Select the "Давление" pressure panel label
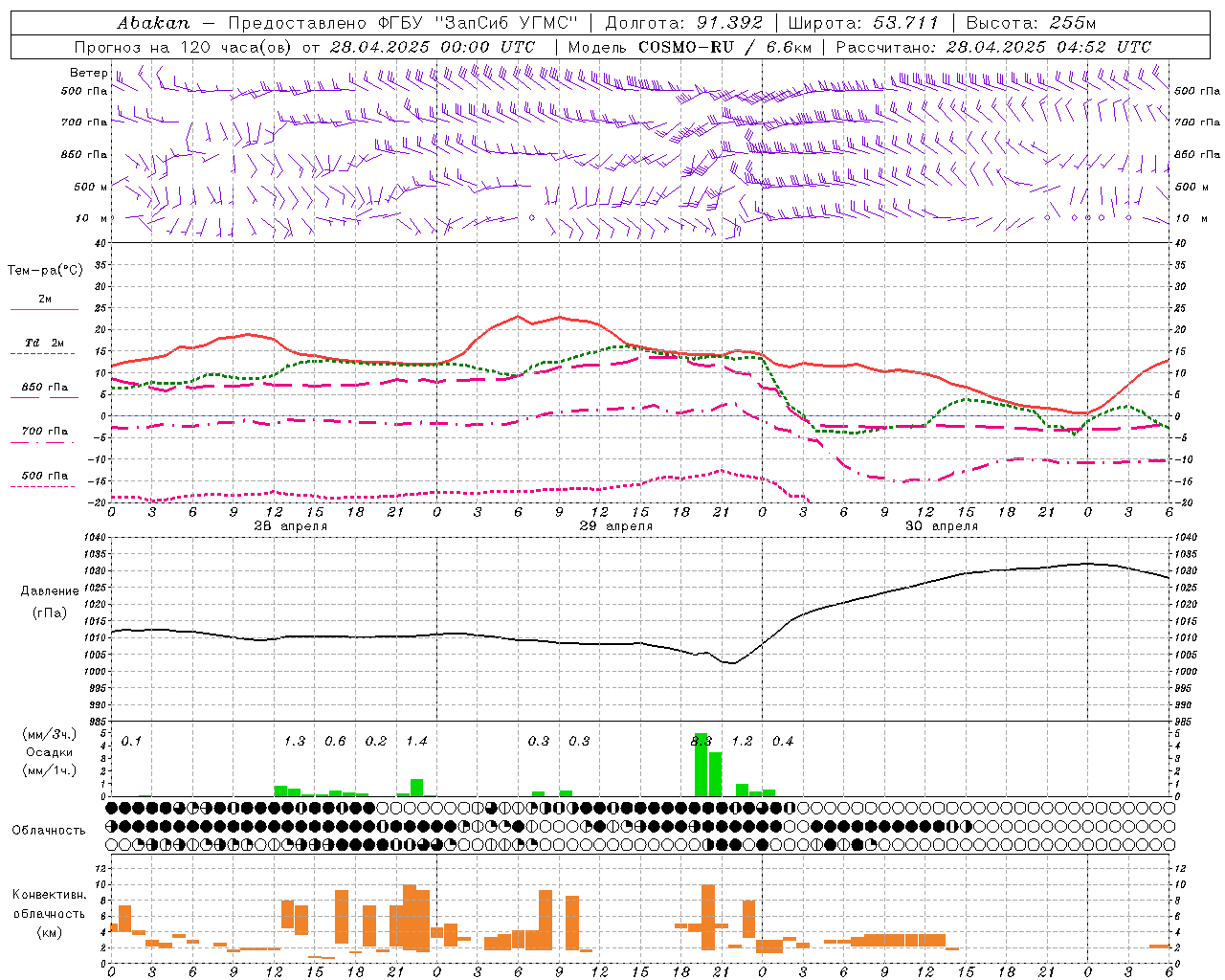1225x980 pixels. [48, 591]
